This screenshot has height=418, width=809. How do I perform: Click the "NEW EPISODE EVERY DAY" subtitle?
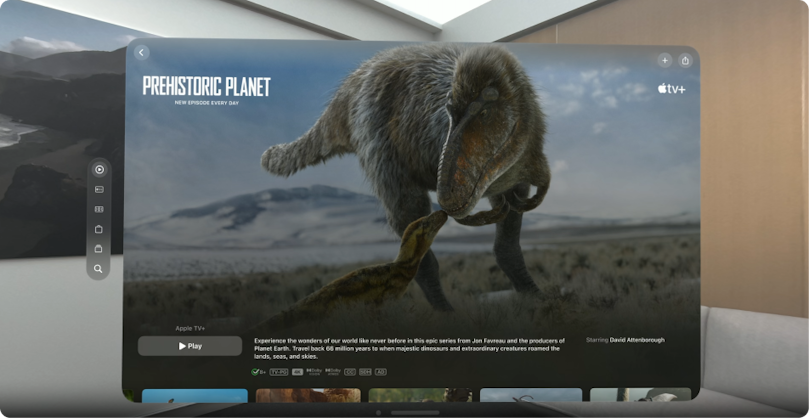(206, 103)
